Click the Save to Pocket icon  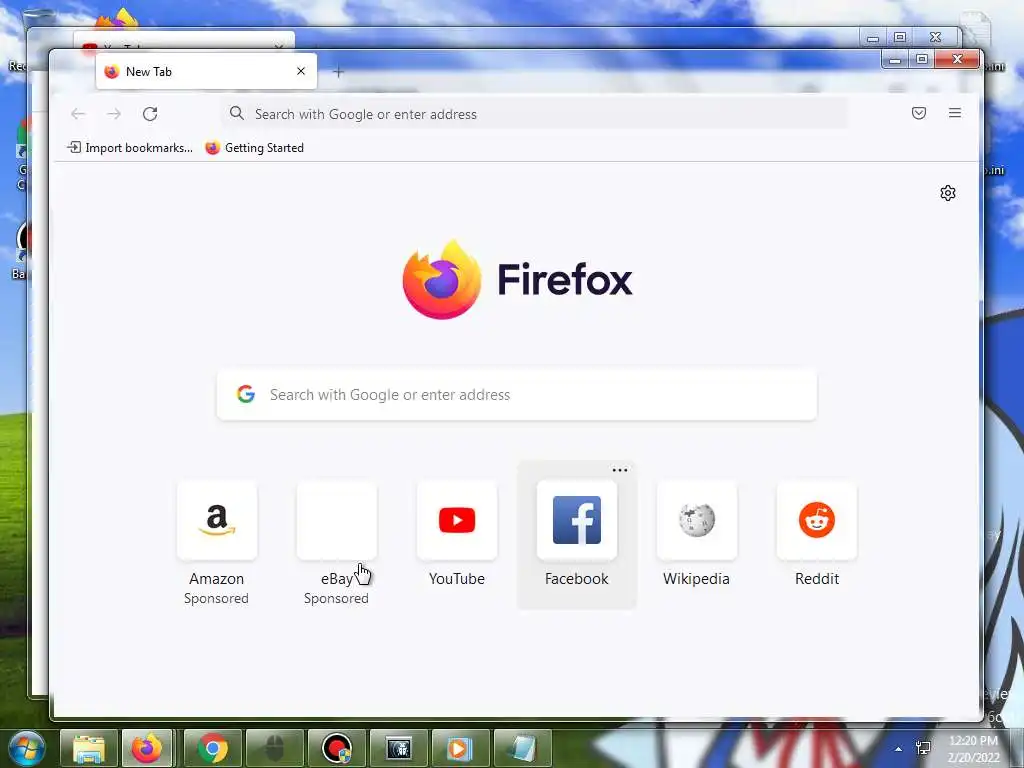tap(919, 113)
